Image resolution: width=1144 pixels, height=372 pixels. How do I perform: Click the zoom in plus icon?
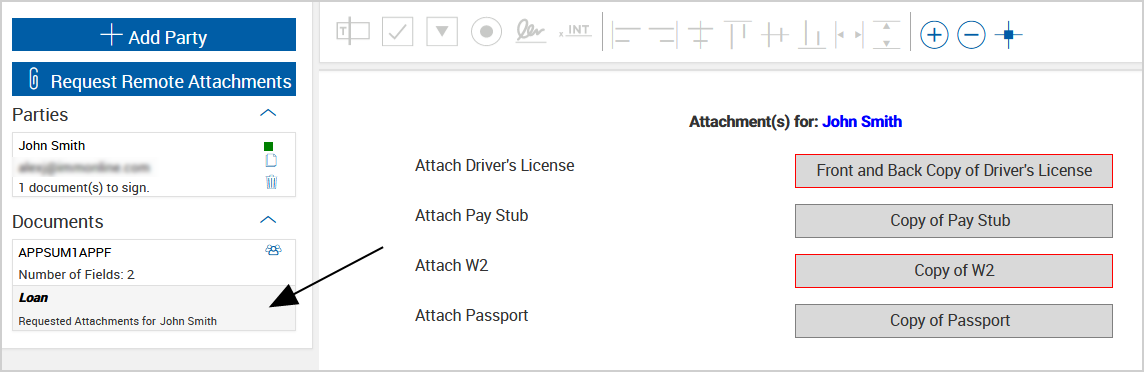[x=934, y=34]
